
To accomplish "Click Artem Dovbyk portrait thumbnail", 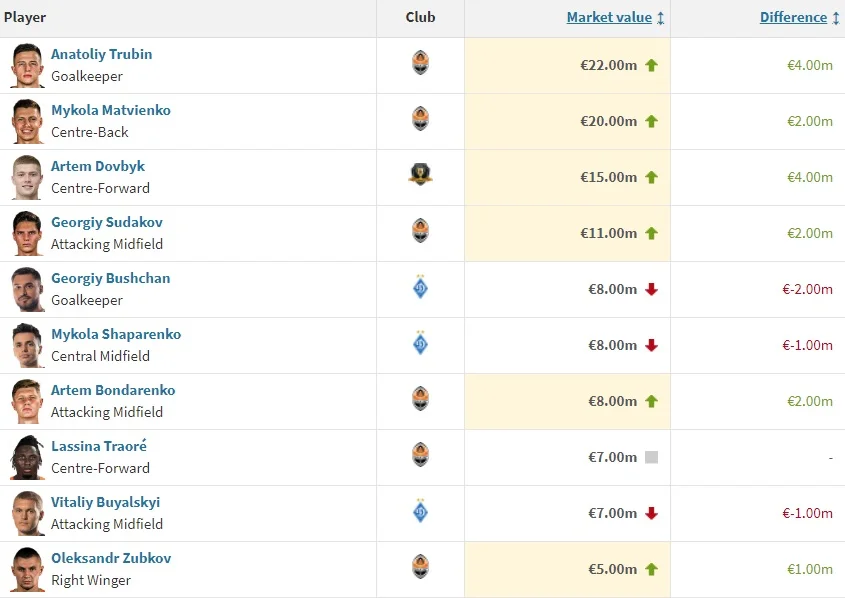I will [x=27, y=177].
